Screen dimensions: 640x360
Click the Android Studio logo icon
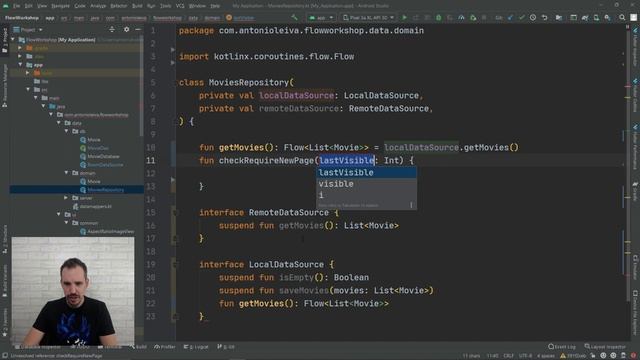click(x=5, y=6)
